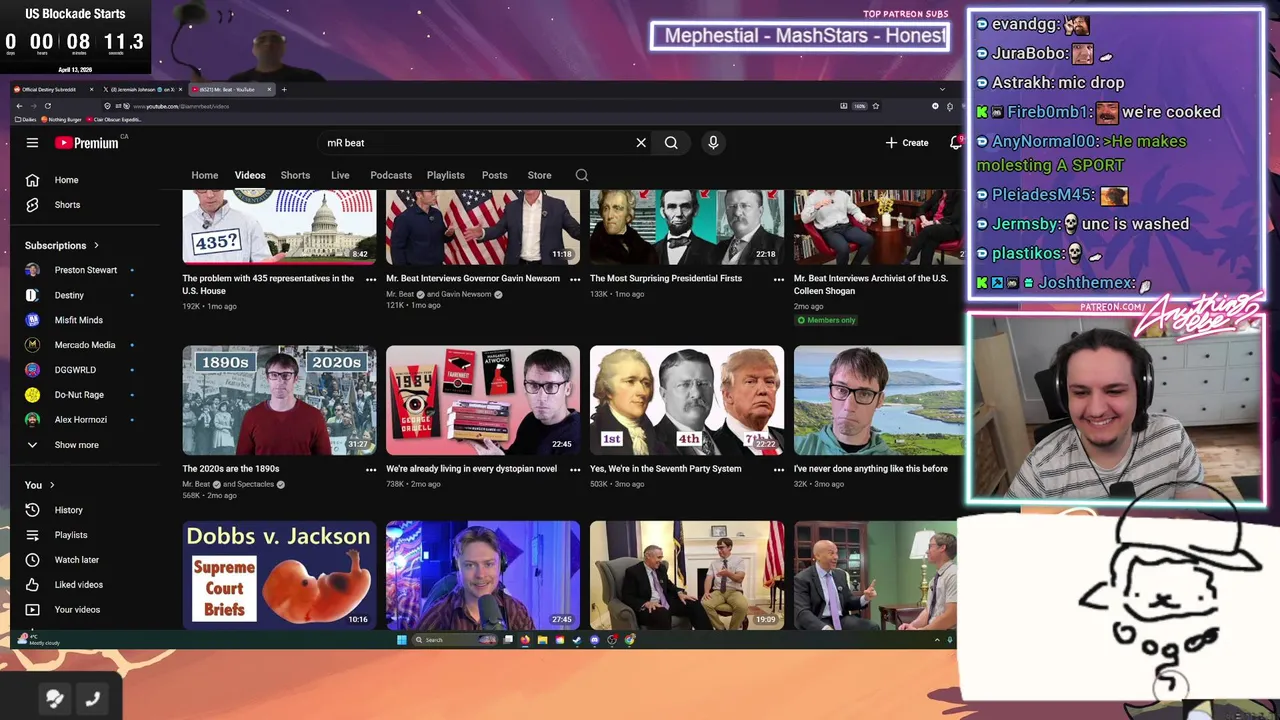Open the Clair Obscur bookmark
The width and height of the screenshot is (1280, 720).
point(113,119)
